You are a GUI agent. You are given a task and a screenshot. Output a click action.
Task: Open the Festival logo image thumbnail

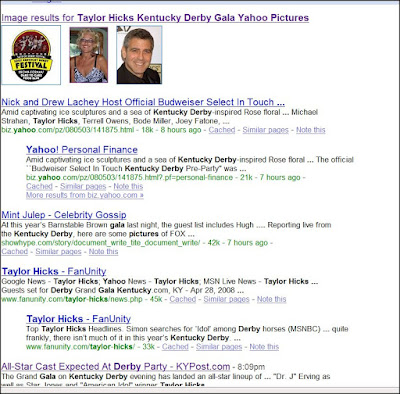[31, 55]
